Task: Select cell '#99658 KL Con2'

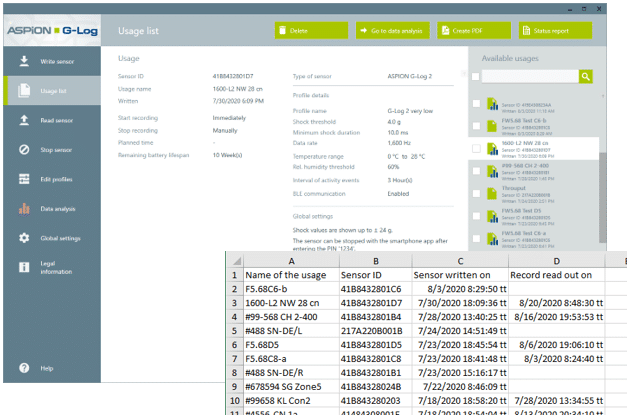Action: [291, 400]
